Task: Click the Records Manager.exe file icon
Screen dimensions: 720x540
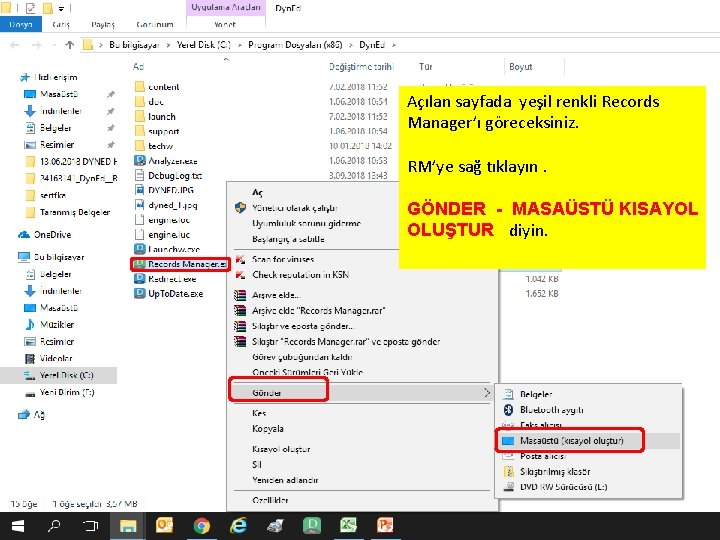Action: click(x=140, y=264)
